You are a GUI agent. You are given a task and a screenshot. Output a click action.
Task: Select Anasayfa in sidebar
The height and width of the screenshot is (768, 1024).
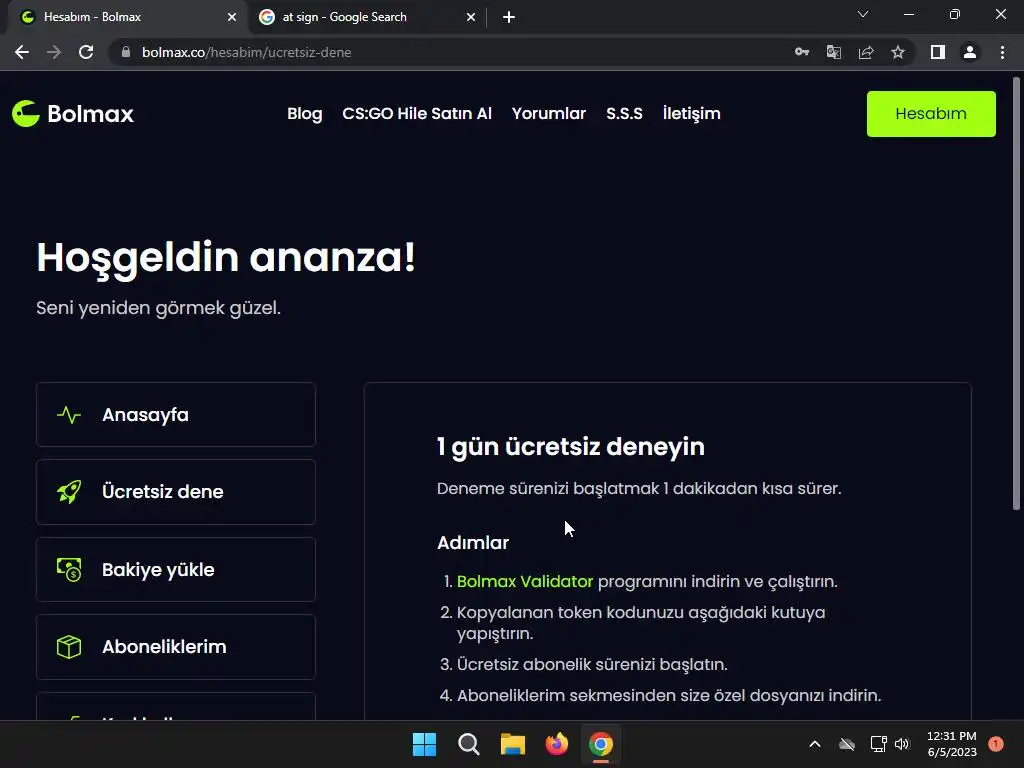(176, 415)
